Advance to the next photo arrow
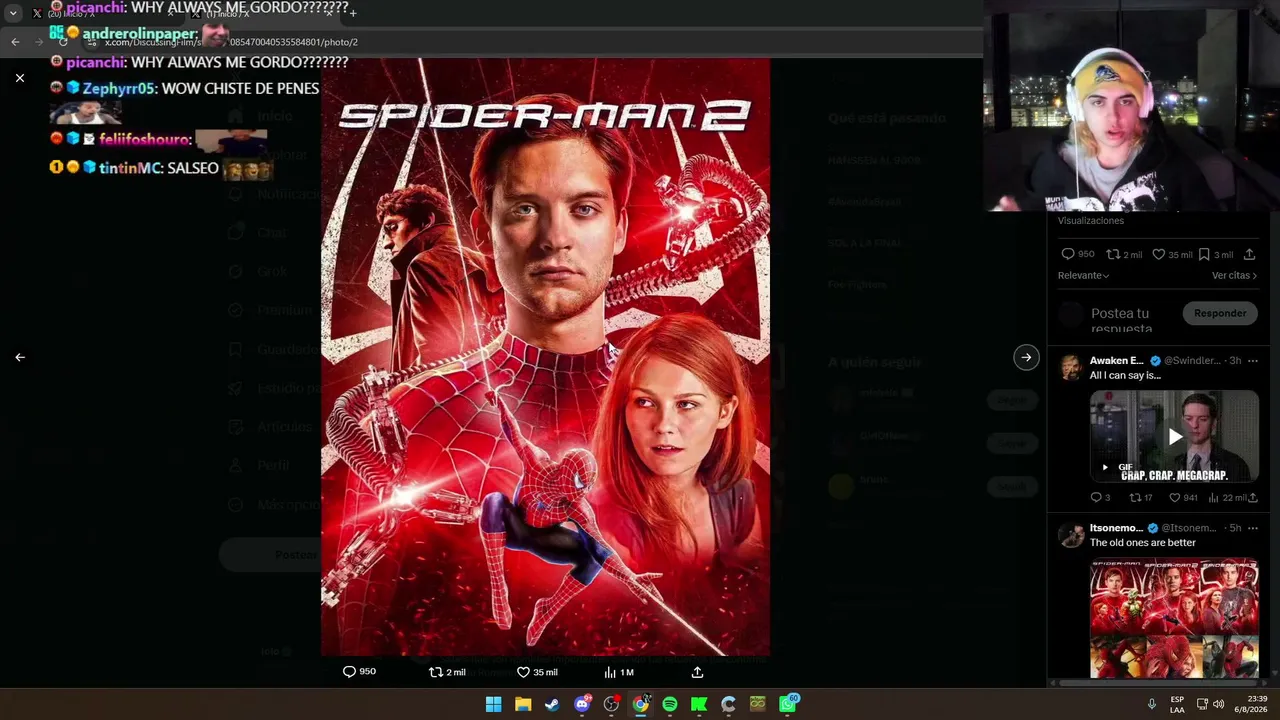The height and width of the screenshot is (720, 1280). (x=1026, y=357)
